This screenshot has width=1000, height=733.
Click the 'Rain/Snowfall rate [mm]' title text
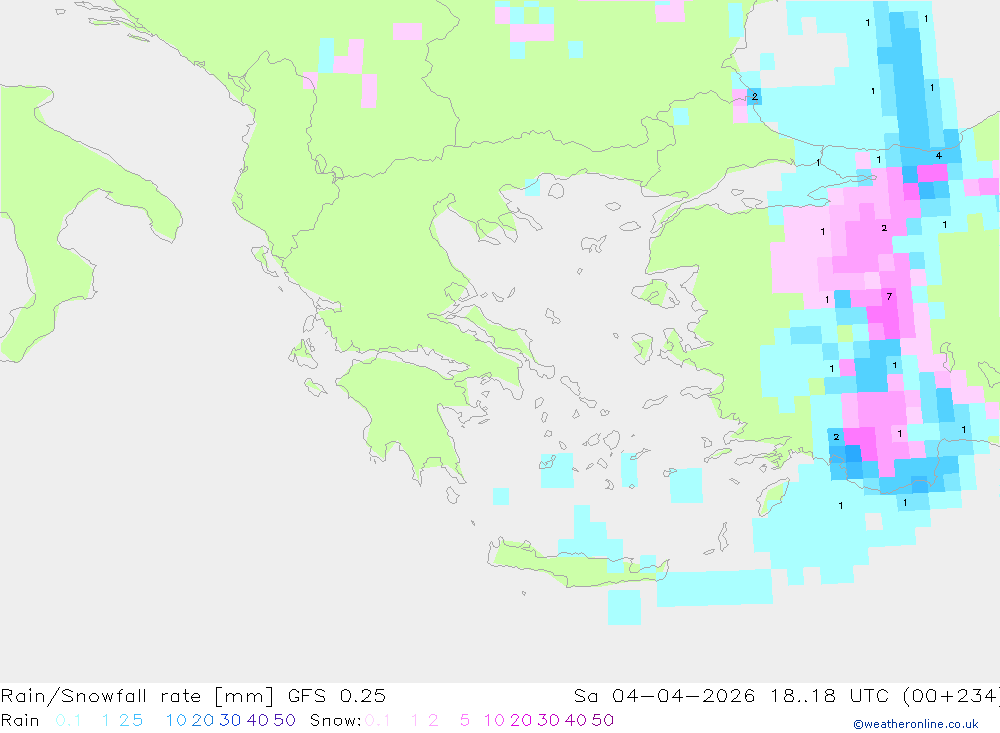coord(137,696)
